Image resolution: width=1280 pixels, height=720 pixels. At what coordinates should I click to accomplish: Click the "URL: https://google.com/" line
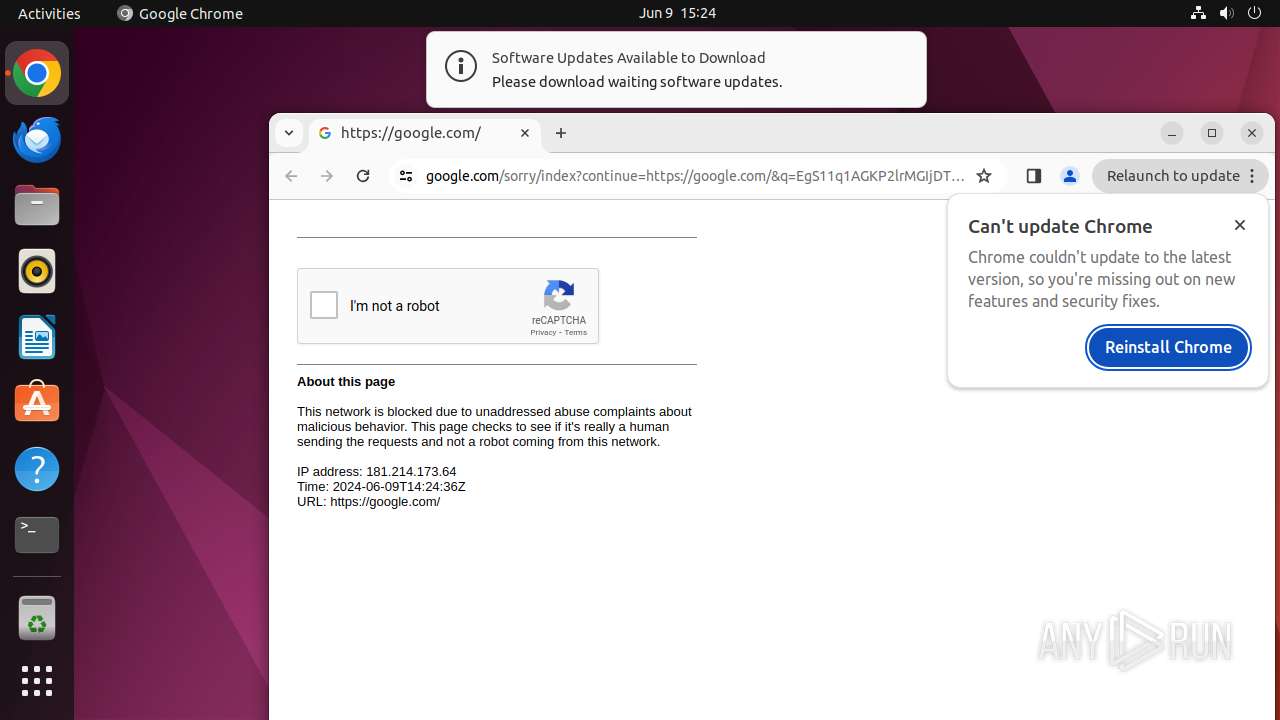click(x=368, y=502)
